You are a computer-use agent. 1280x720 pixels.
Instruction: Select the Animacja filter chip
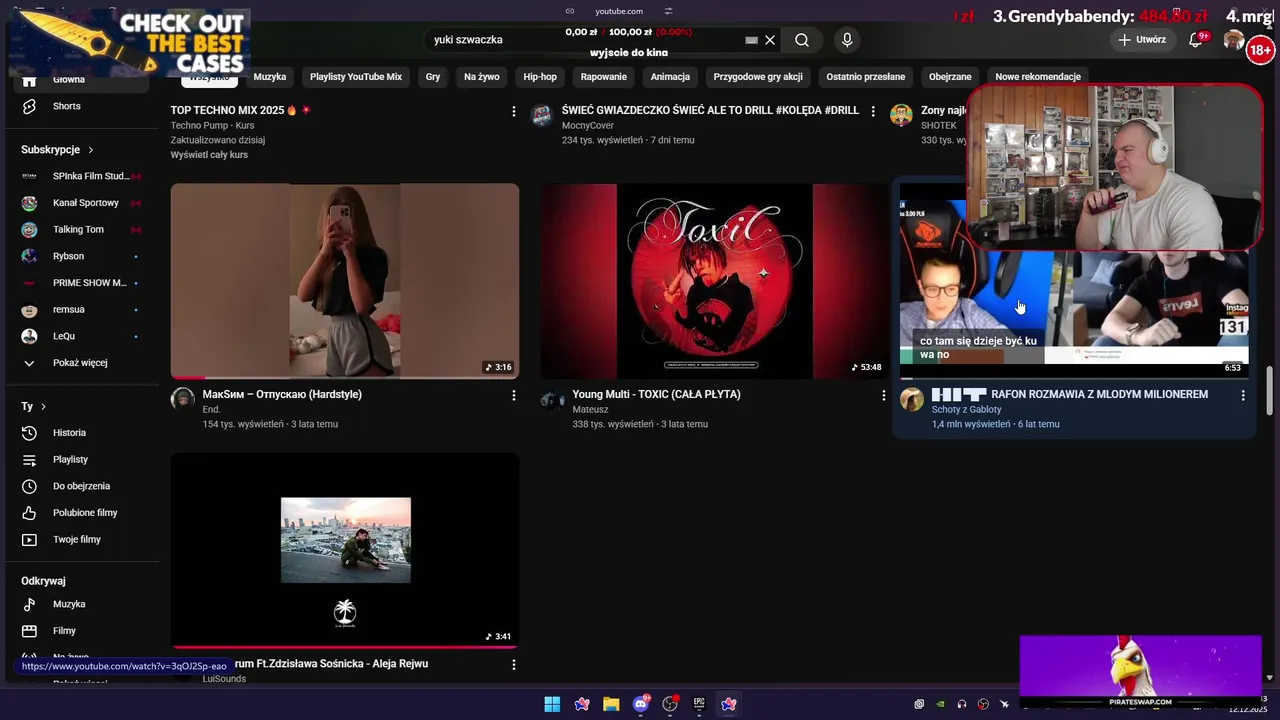point(670,77)
